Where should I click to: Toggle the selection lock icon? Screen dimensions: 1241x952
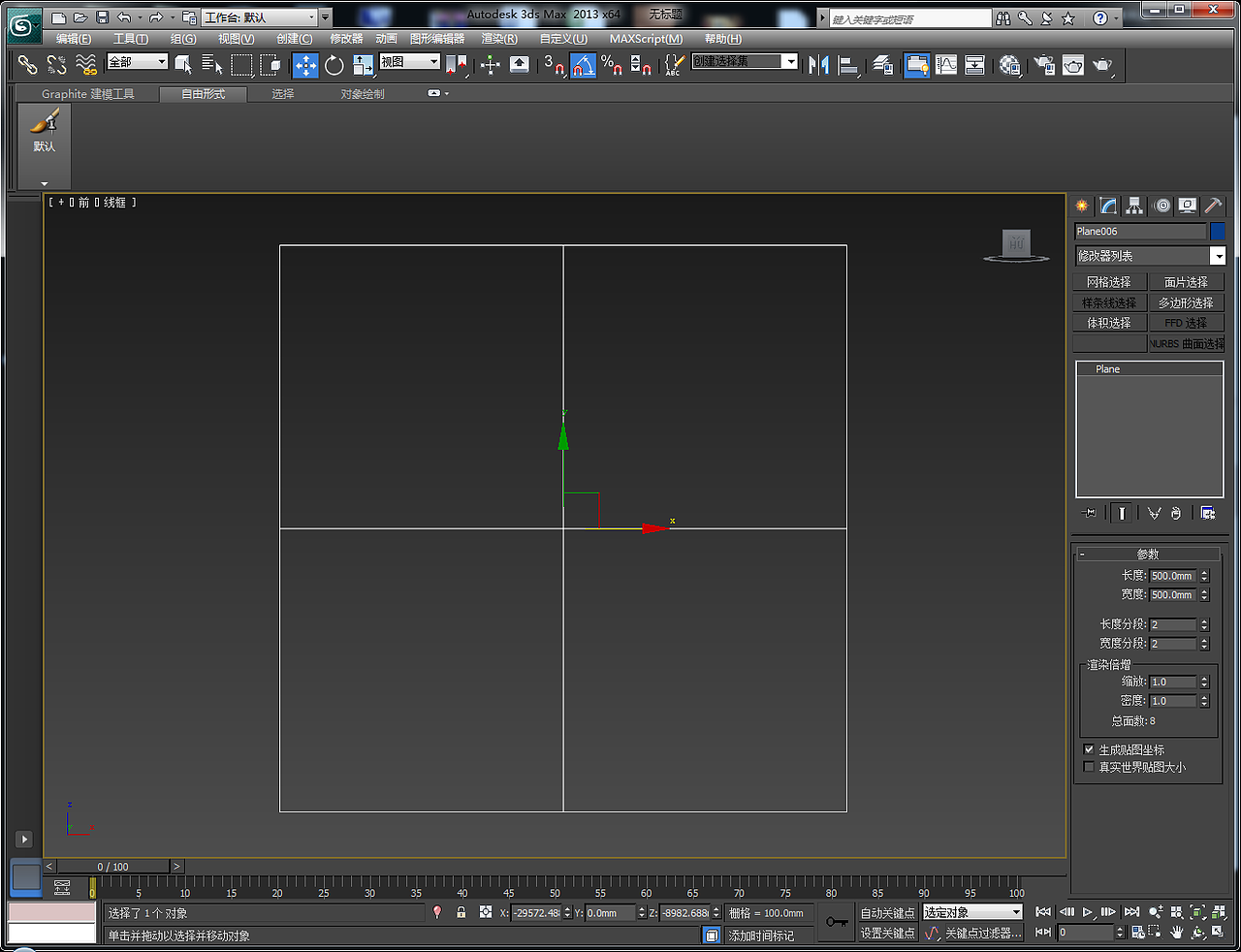point(461,912)
